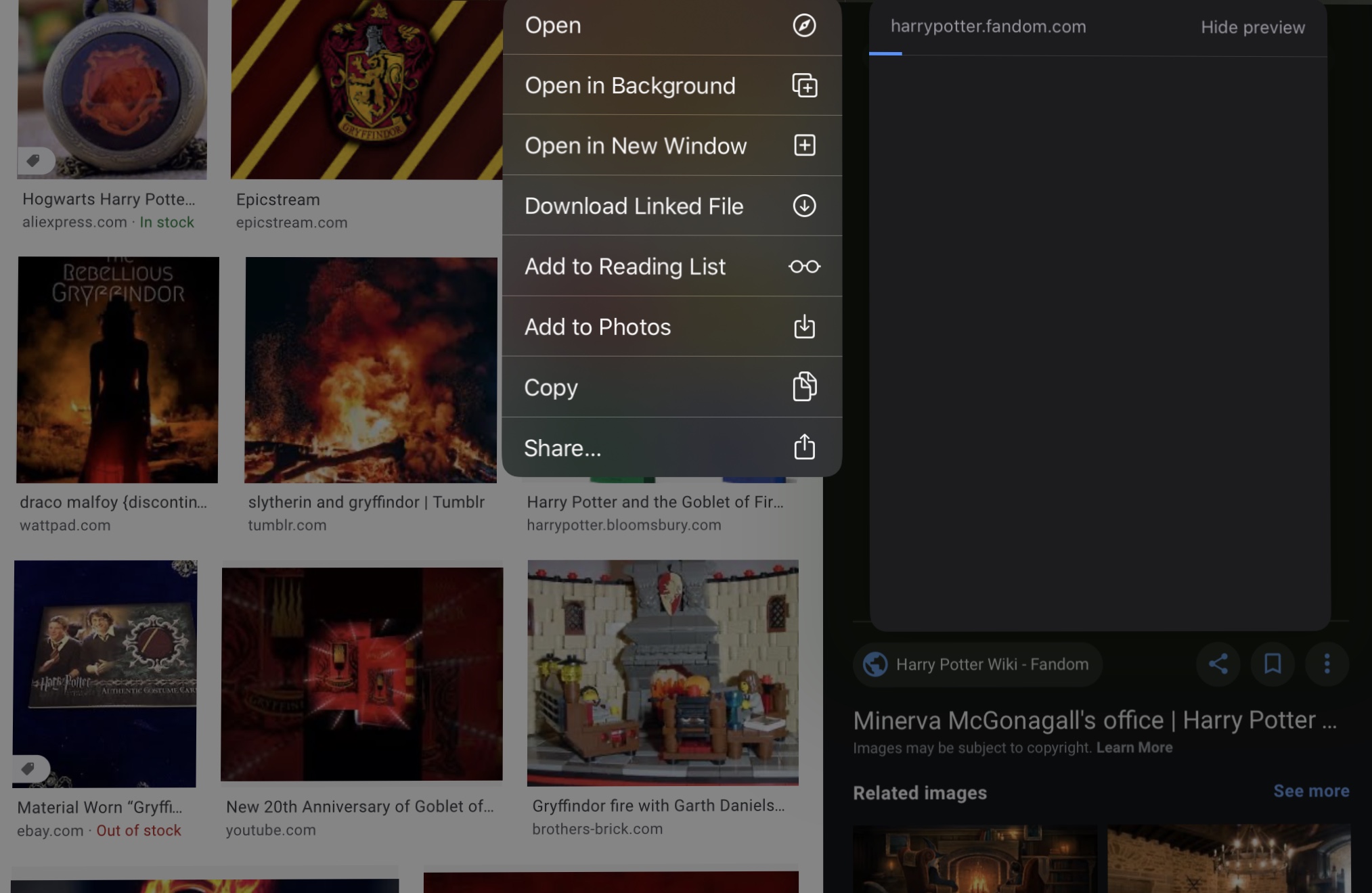
Task: Open Minerva McGonagall's office title link
Action: coord(1094,720)
